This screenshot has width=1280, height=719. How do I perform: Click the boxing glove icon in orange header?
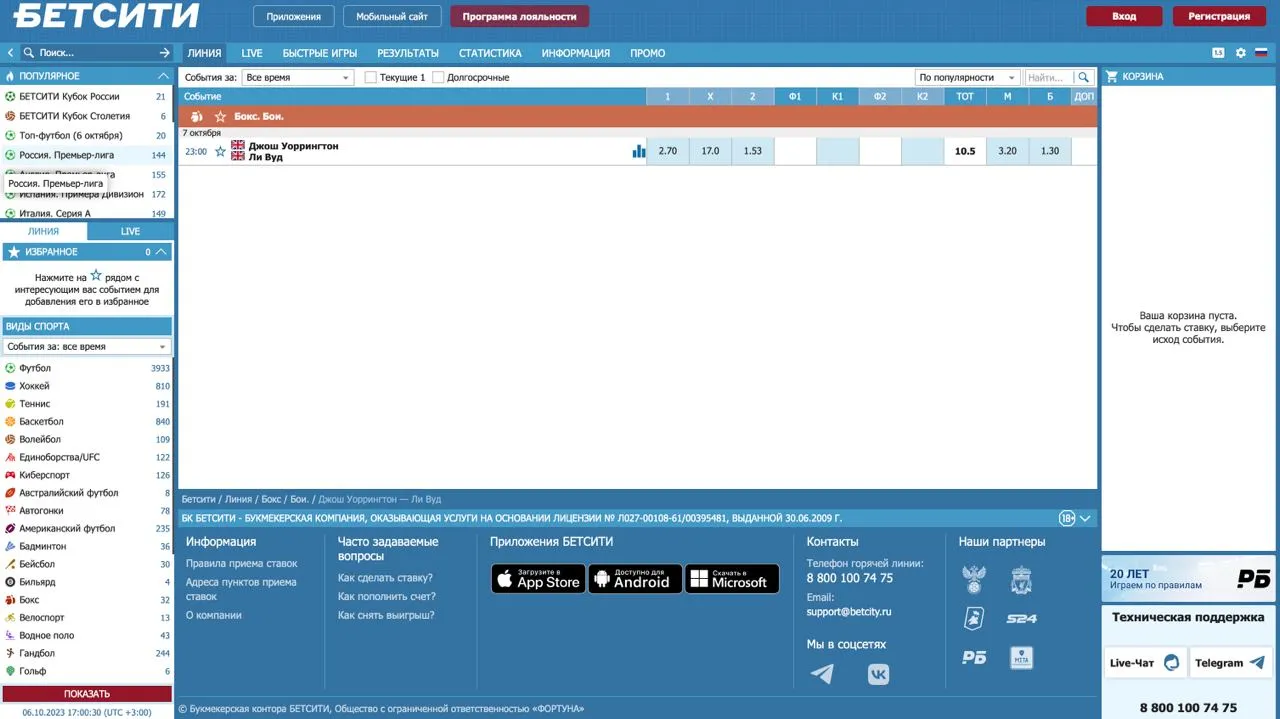pyautogui.click(x=197, y=117)
